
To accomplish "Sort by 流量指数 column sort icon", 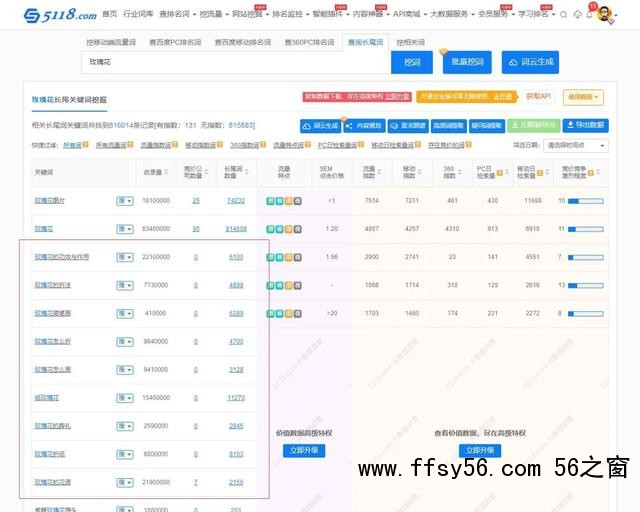I will pos(380,172).
